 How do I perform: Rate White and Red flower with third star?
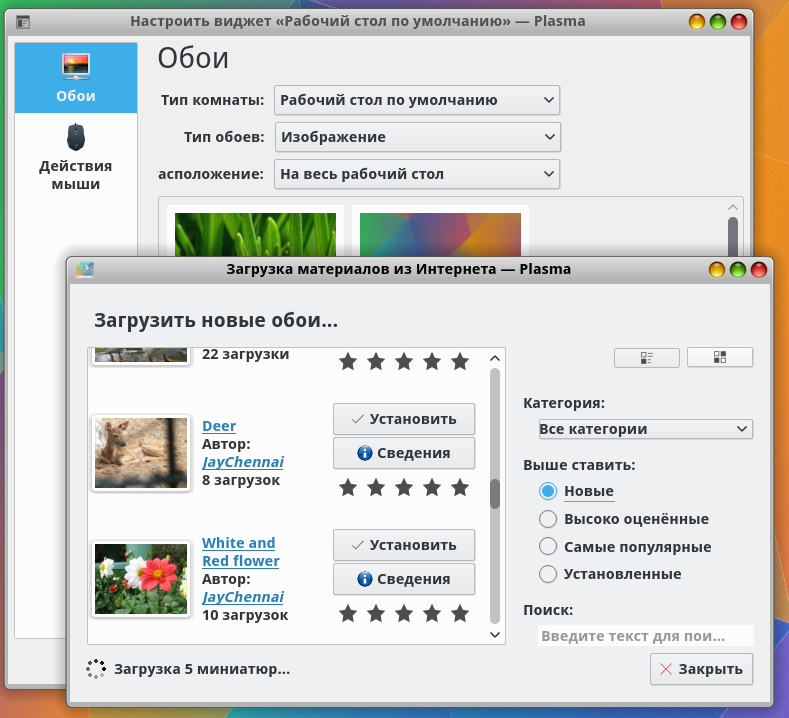coord(404,614)
